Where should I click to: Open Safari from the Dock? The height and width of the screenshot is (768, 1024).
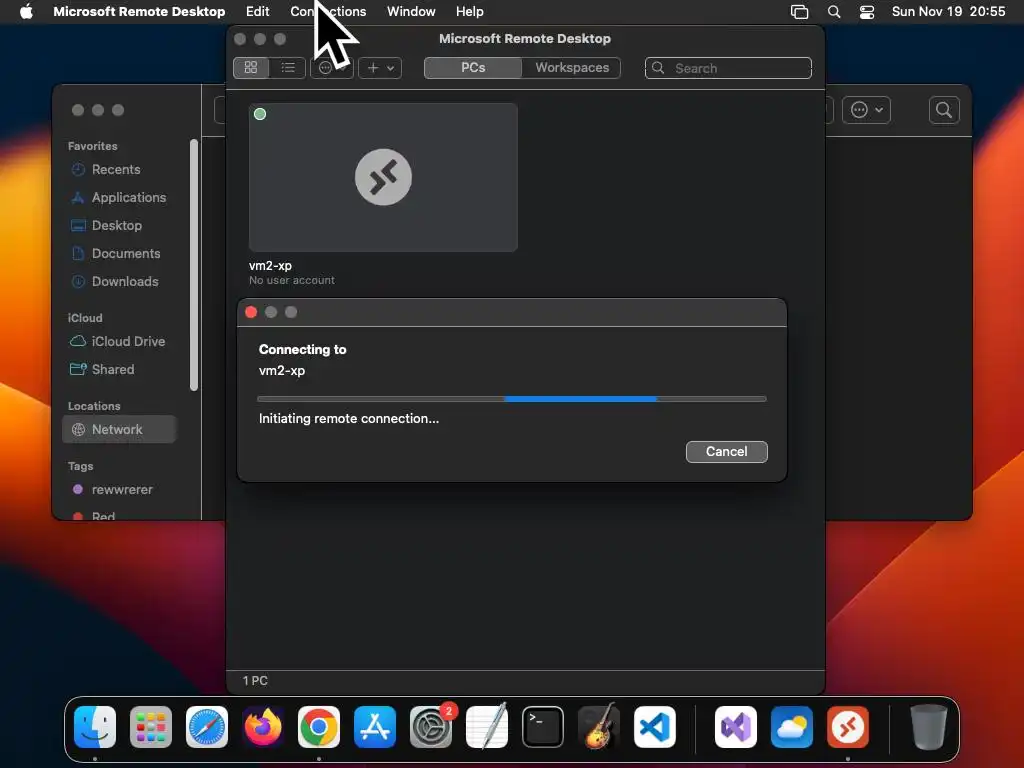pyautogui.click(x=207, y=727)
